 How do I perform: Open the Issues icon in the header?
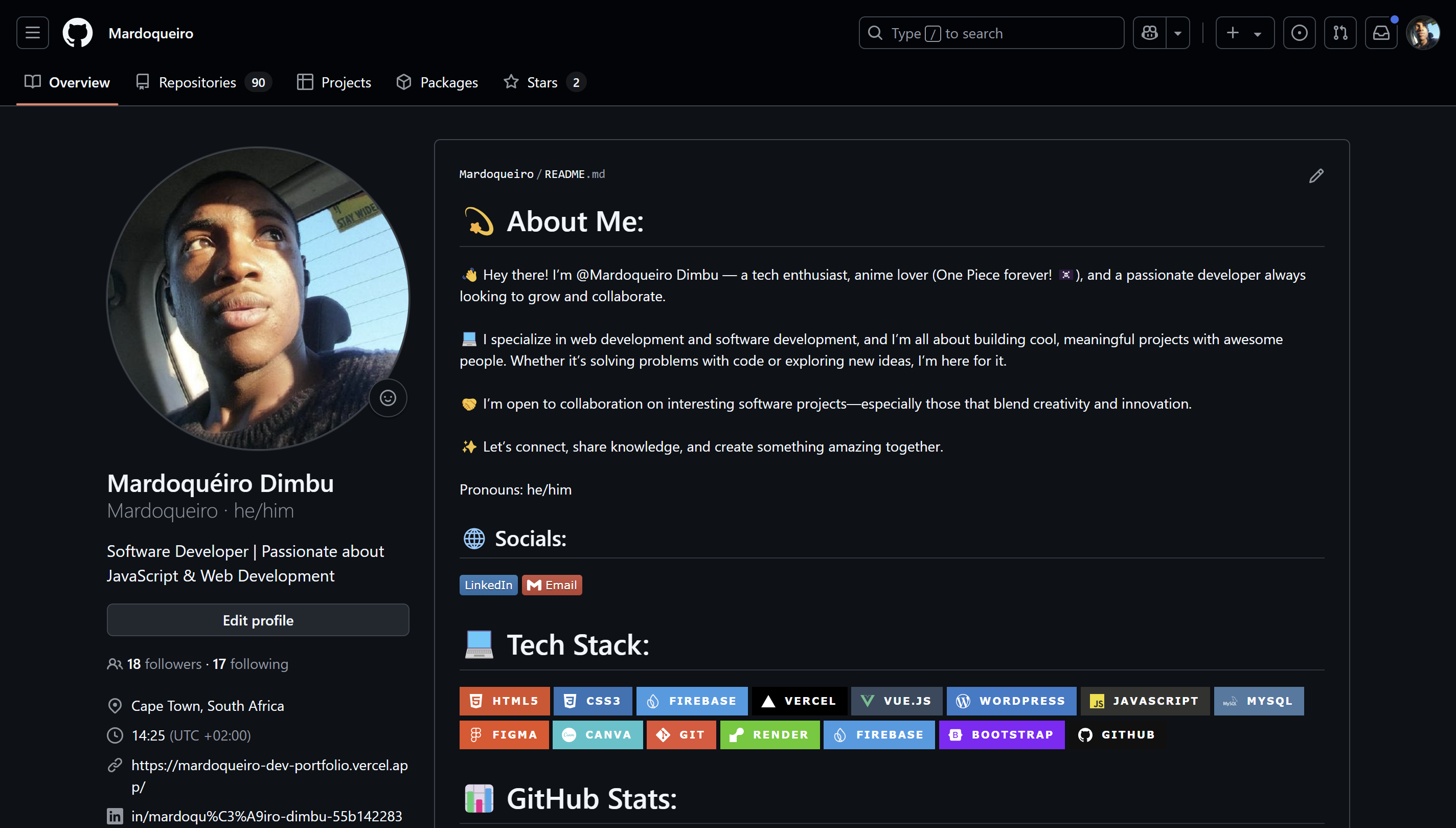1299,33
